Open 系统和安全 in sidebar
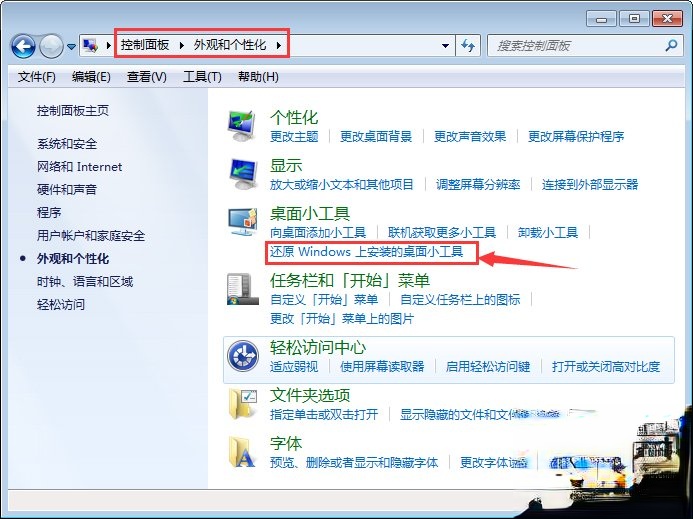The width and height of the screenshot is (693, 519). [67, 144]
